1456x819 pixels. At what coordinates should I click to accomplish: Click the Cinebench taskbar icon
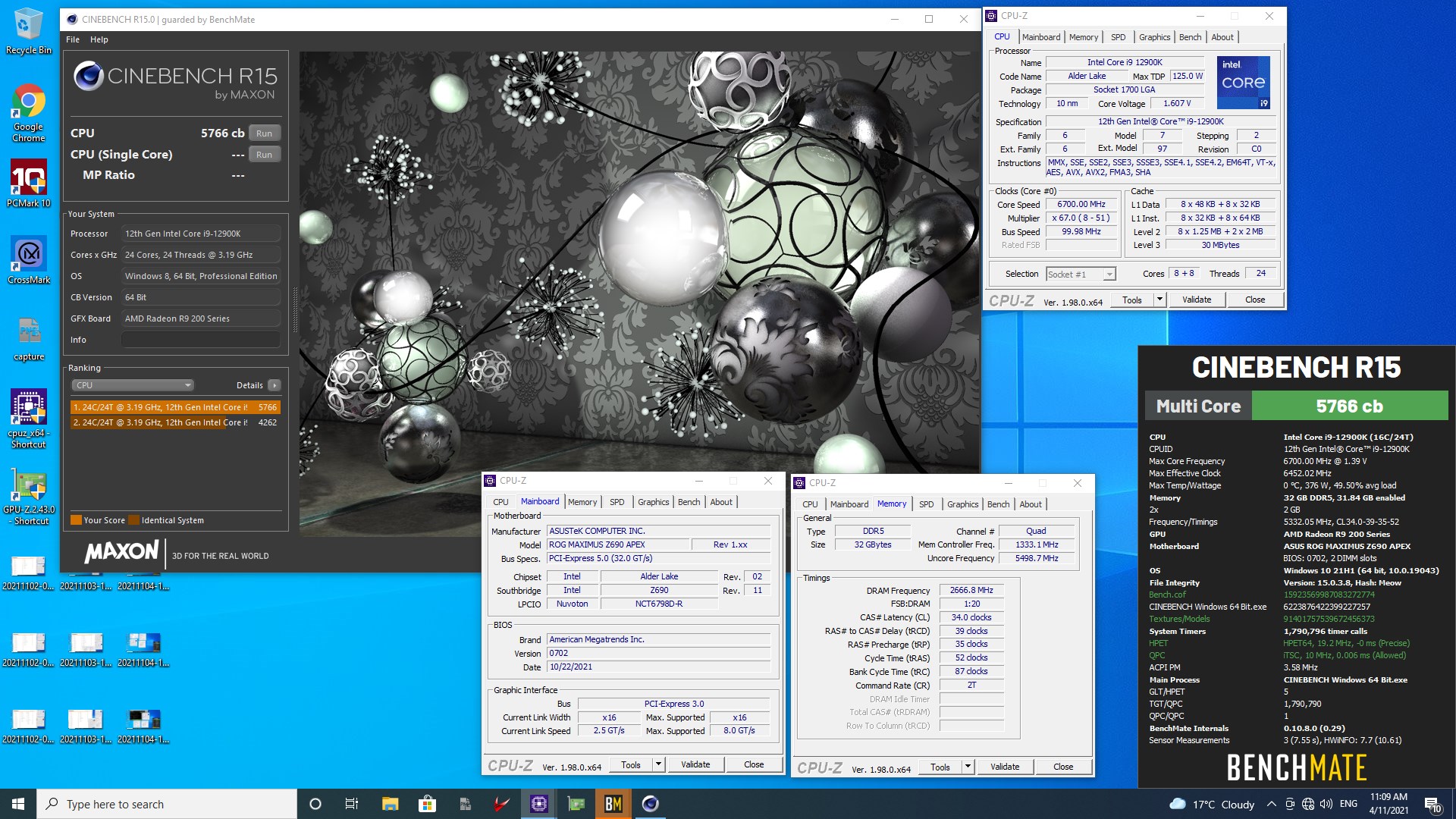tap(651, 804)
